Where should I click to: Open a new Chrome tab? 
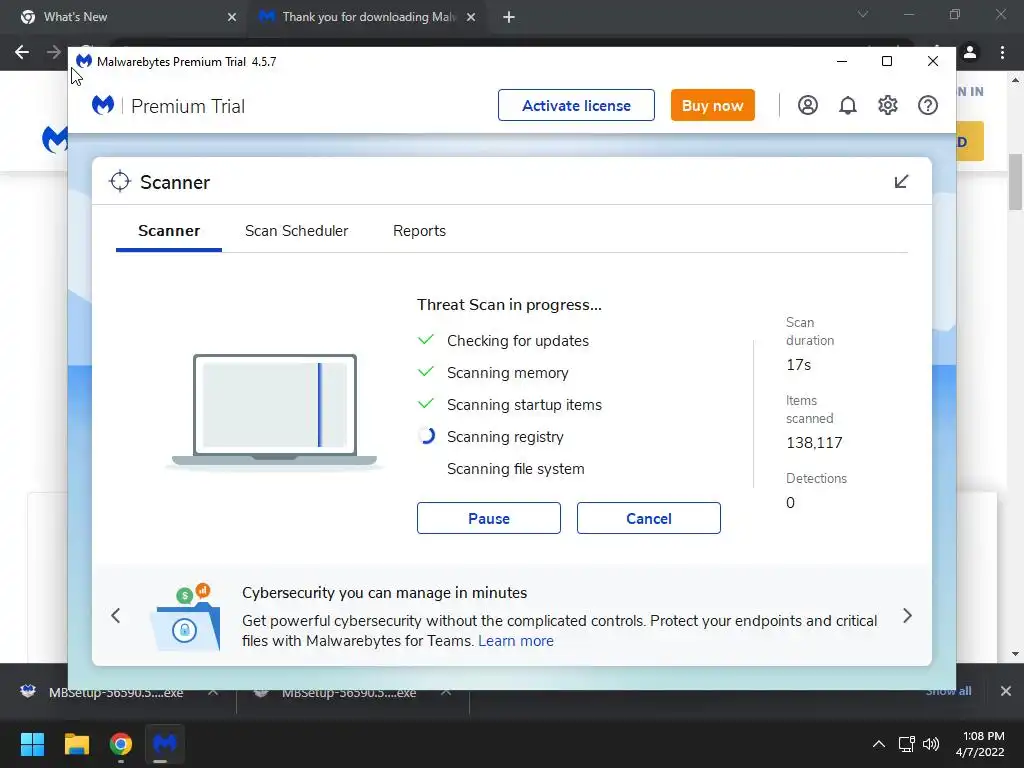click(x=509, y=17)
